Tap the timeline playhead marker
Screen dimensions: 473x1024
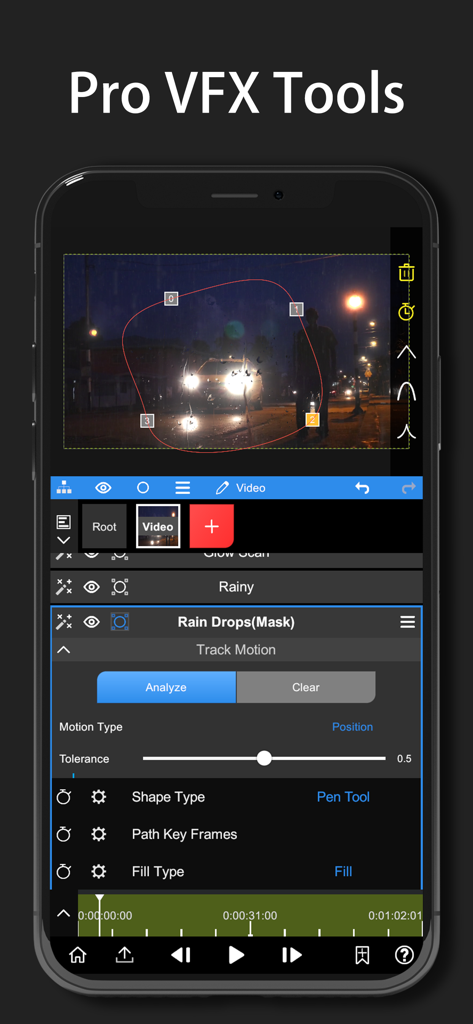tap(99, 914)
